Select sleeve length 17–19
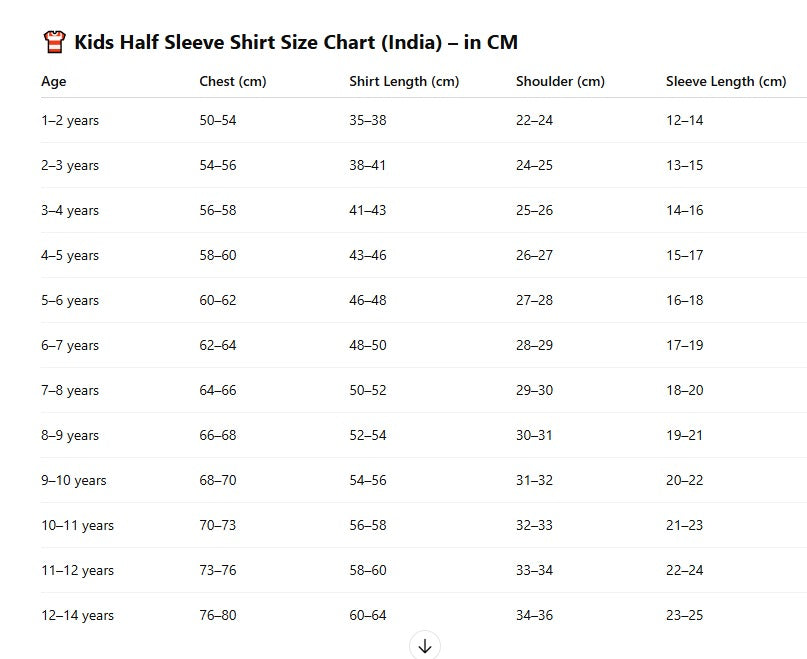The image size is (807, 659). (x=684, y=345)
